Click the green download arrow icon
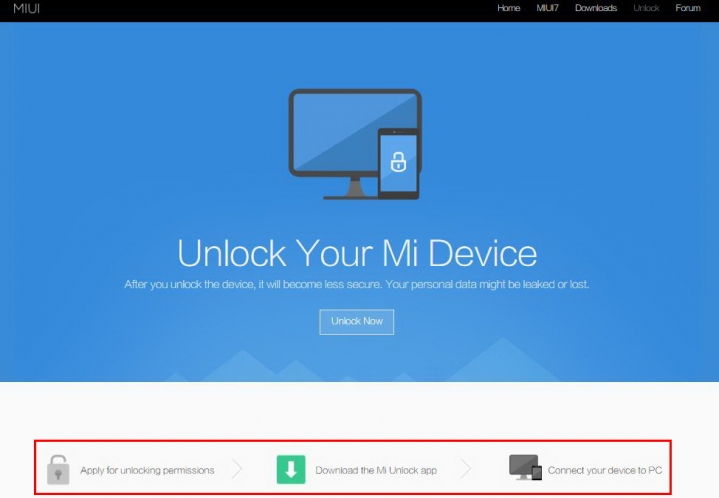Viewport: 719px width, 498px height. [x=291, y=470]
